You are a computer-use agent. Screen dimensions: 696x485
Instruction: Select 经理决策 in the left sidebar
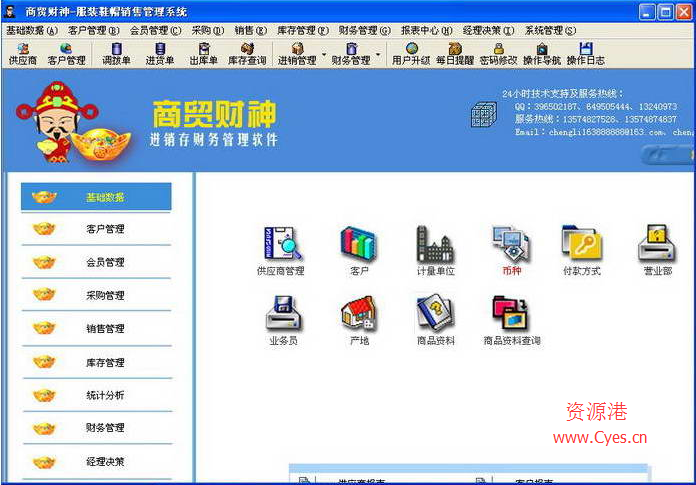(96, 461)
